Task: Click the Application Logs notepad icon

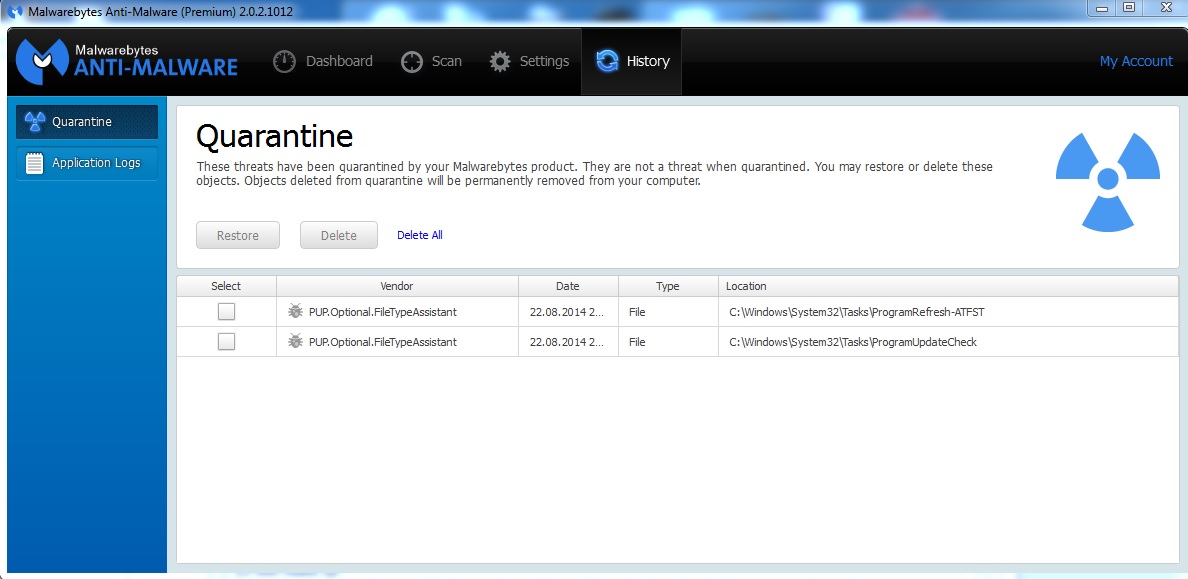Action: (x=35, y=163)
